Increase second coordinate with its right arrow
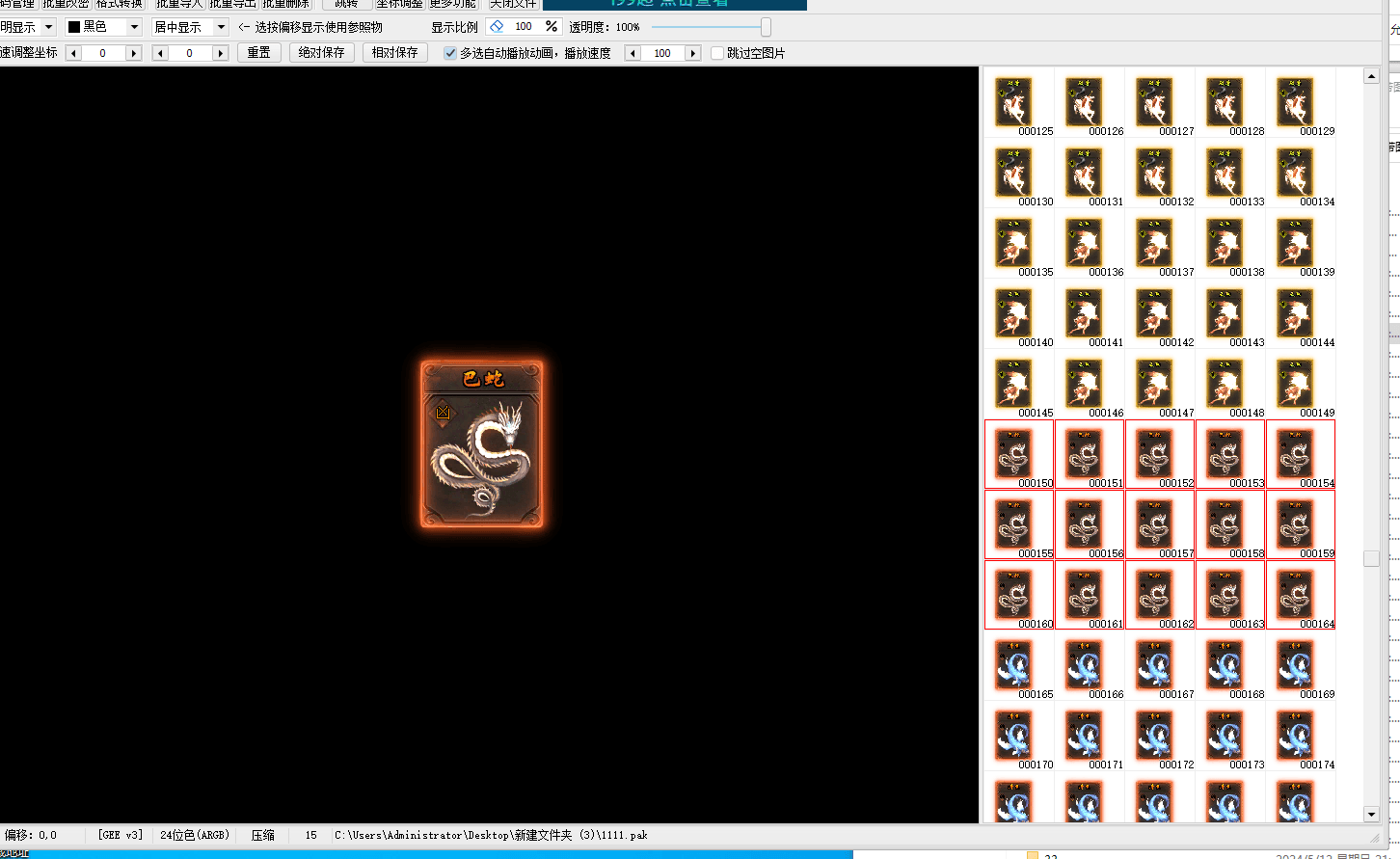 [221, 53]
